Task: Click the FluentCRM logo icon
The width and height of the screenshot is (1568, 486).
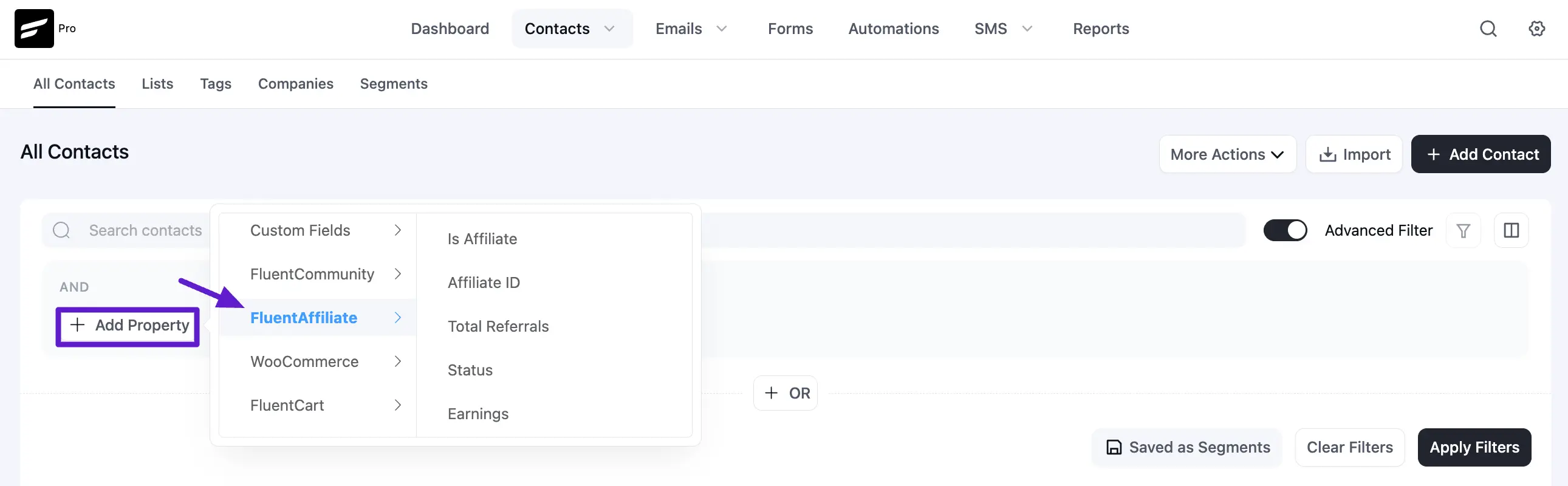Action: [34, 29]
